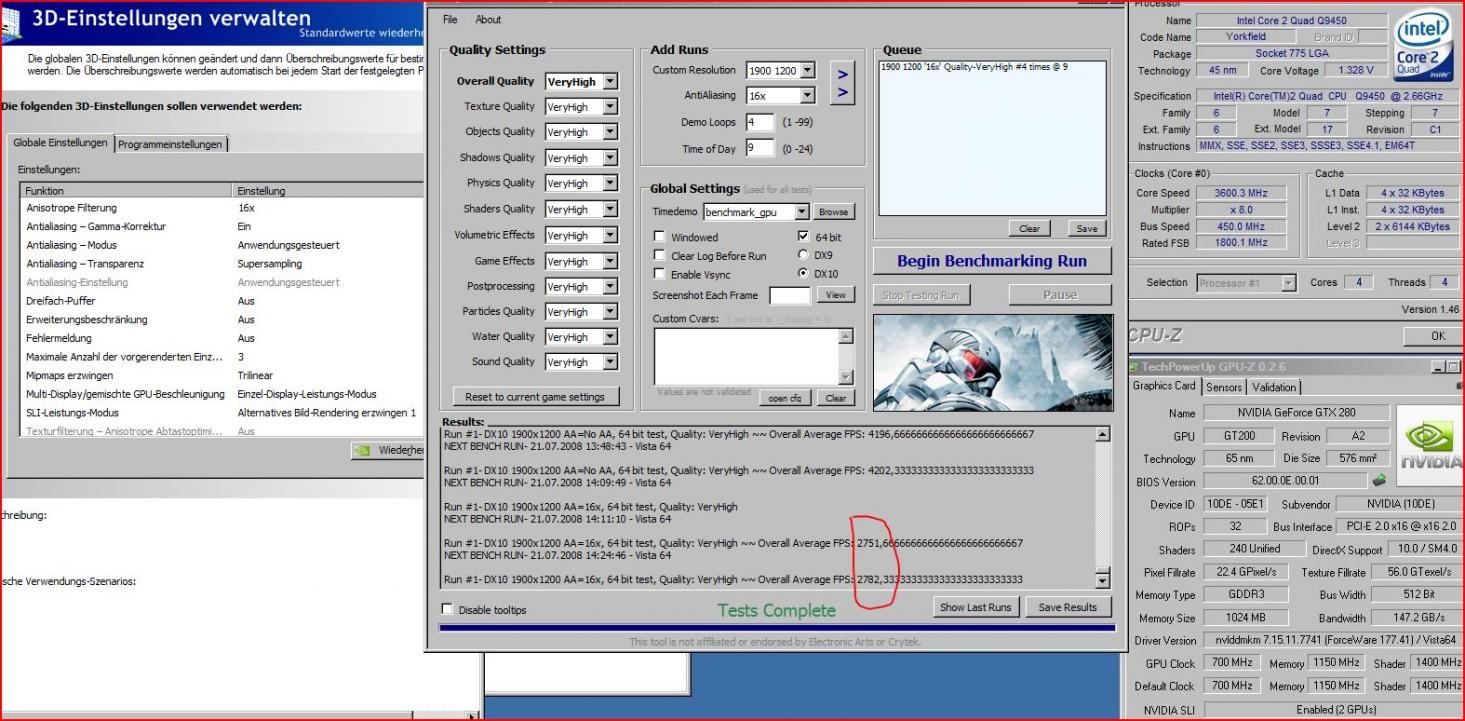The width and height of the screenshot is (1465, 721).
Task: Open the File menu
Action: click(x=450, y=20)
